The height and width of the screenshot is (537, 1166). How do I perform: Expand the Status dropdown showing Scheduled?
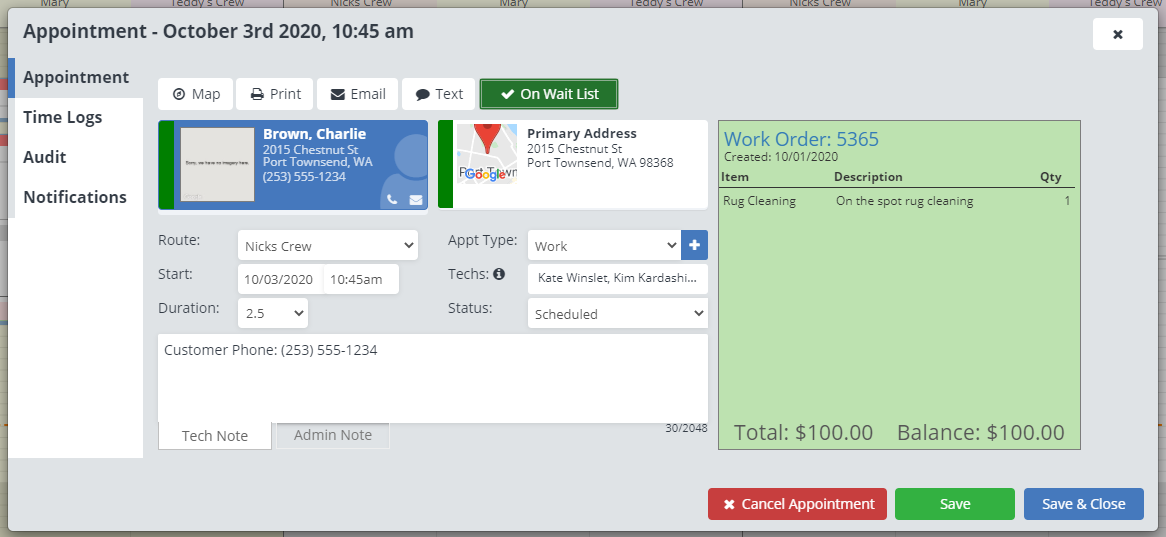(617, 313)
